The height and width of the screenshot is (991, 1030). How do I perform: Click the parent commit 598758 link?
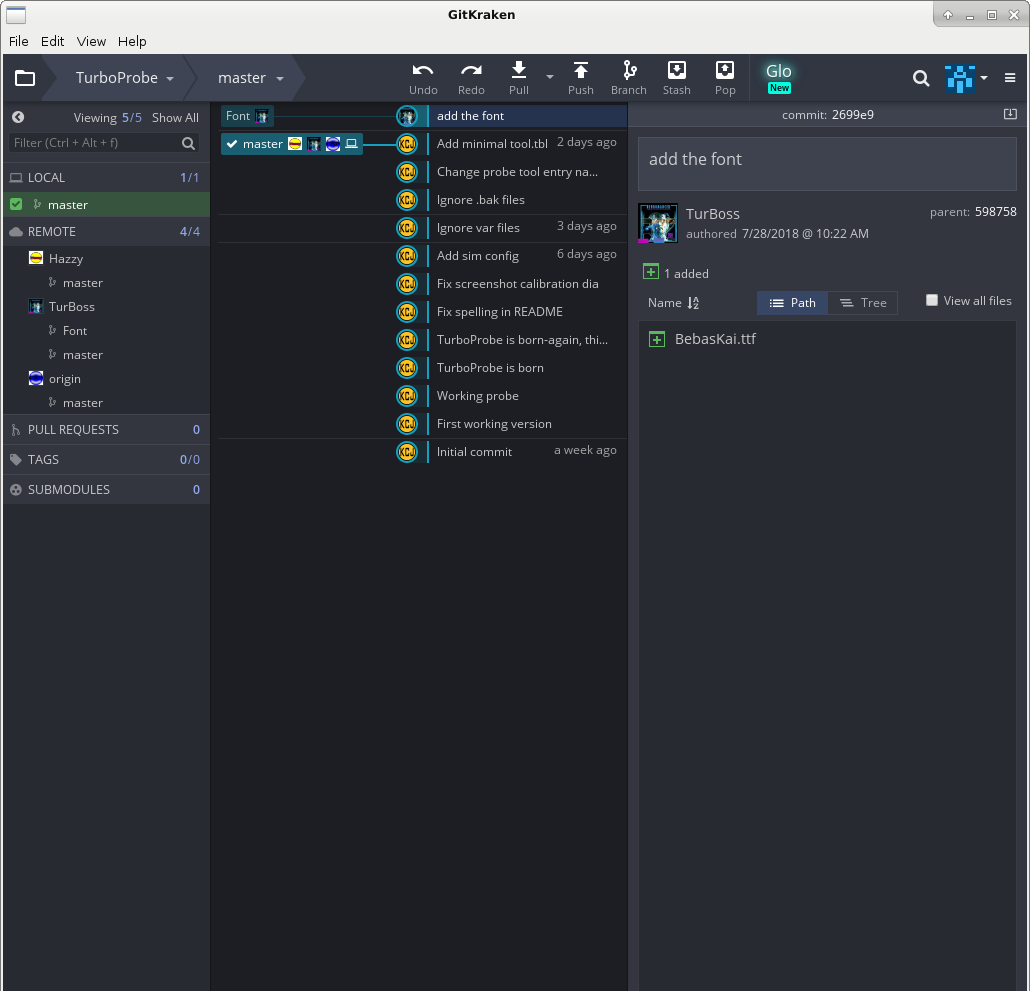click(996, 211)
